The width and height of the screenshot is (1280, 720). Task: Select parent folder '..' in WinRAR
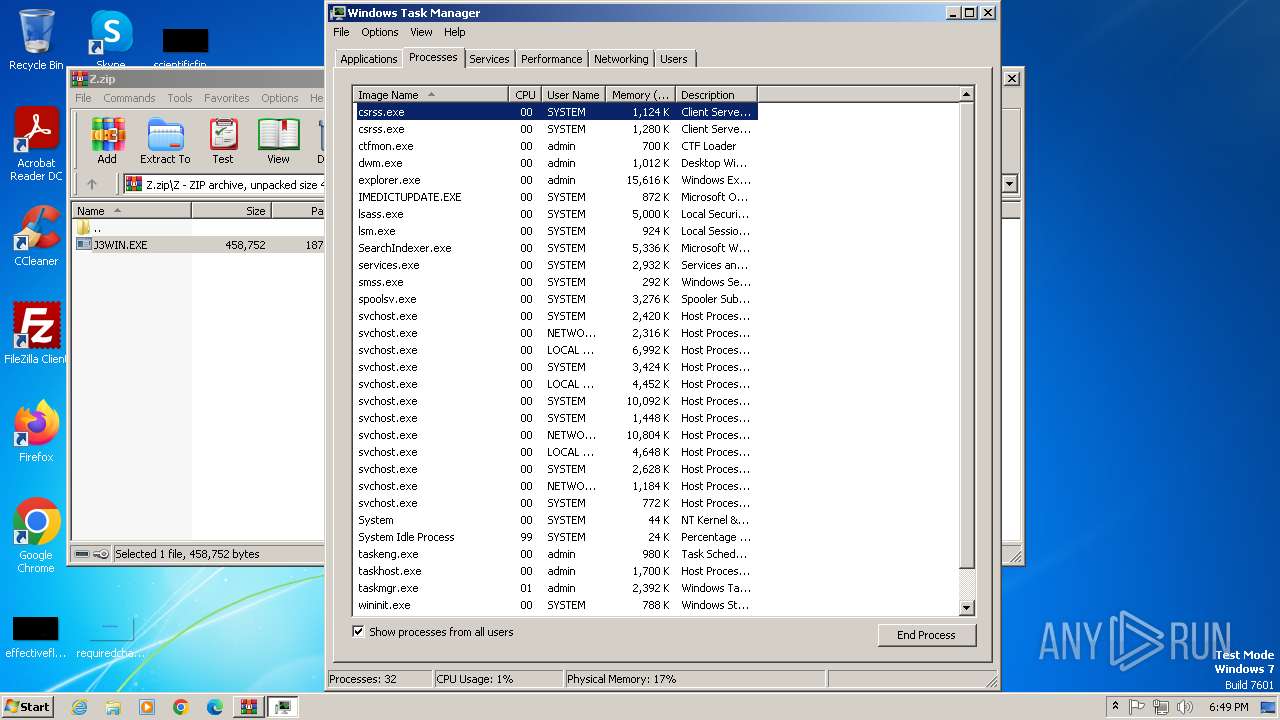200,228
